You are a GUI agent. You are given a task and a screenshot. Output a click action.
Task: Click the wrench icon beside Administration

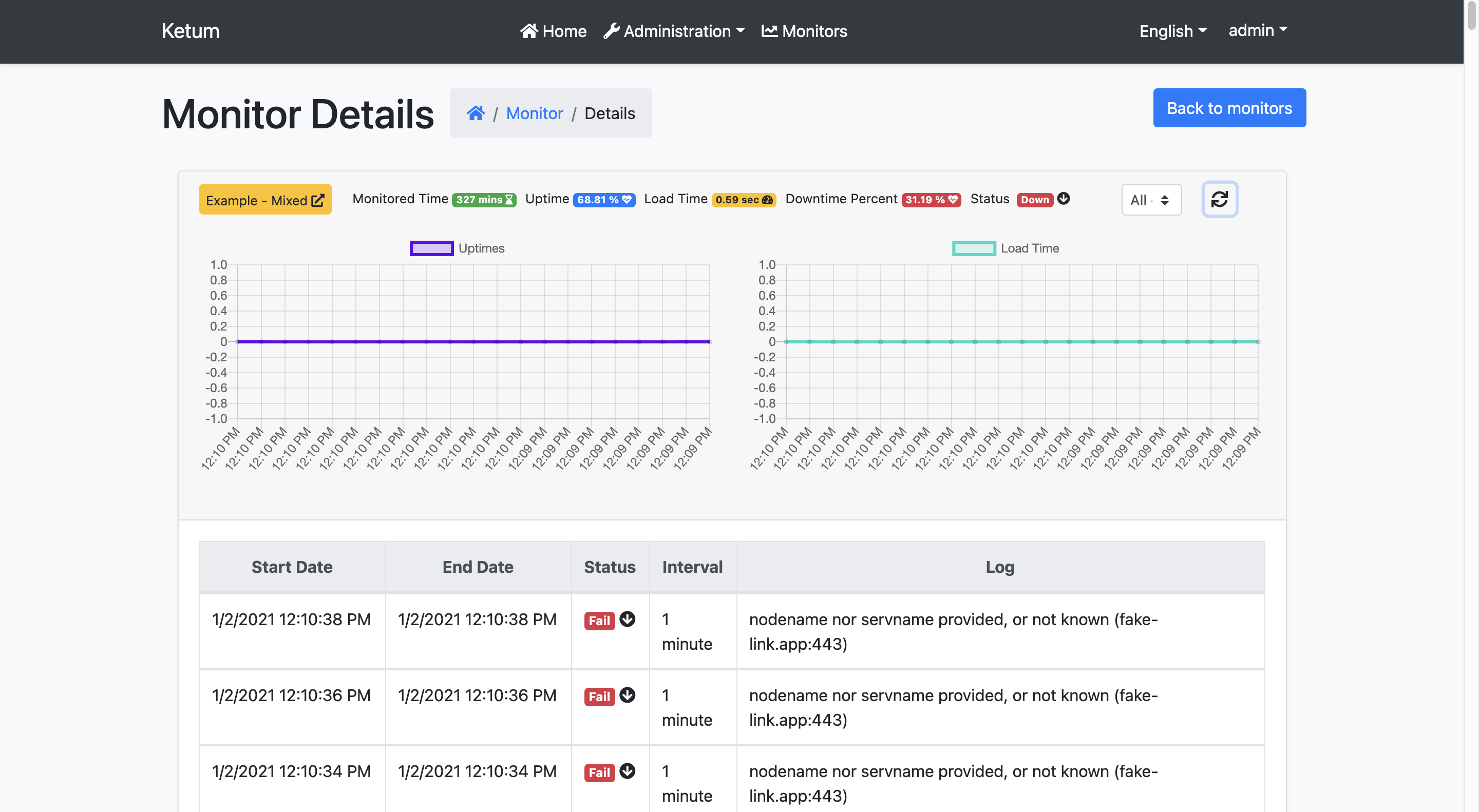612,30
